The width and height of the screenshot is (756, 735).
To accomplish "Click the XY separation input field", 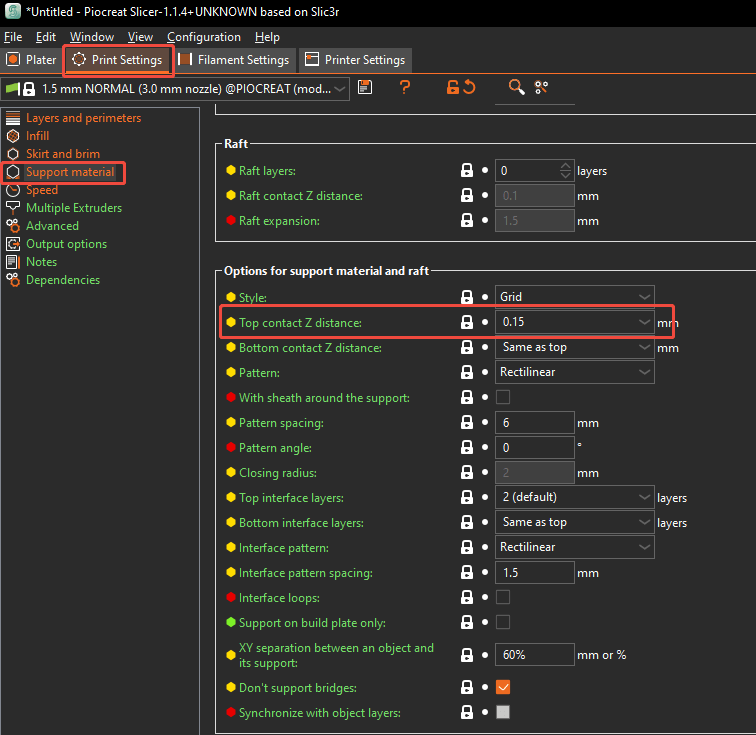I will click(x=534, y=655).
